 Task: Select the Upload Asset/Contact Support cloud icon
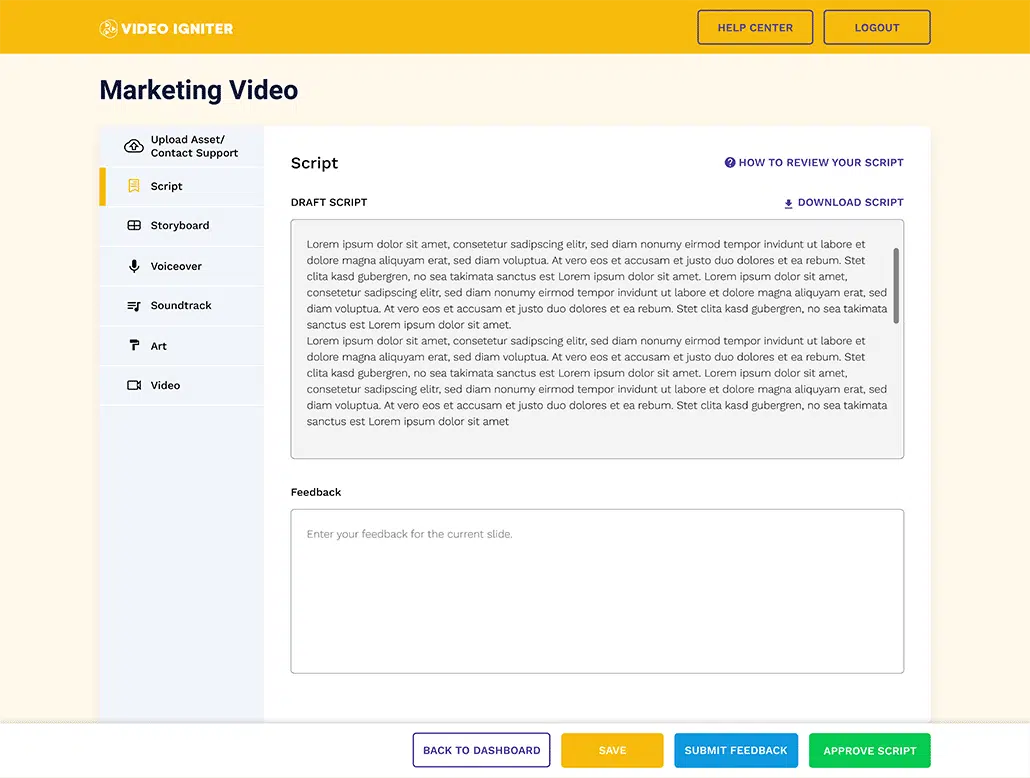click(133, 146)
